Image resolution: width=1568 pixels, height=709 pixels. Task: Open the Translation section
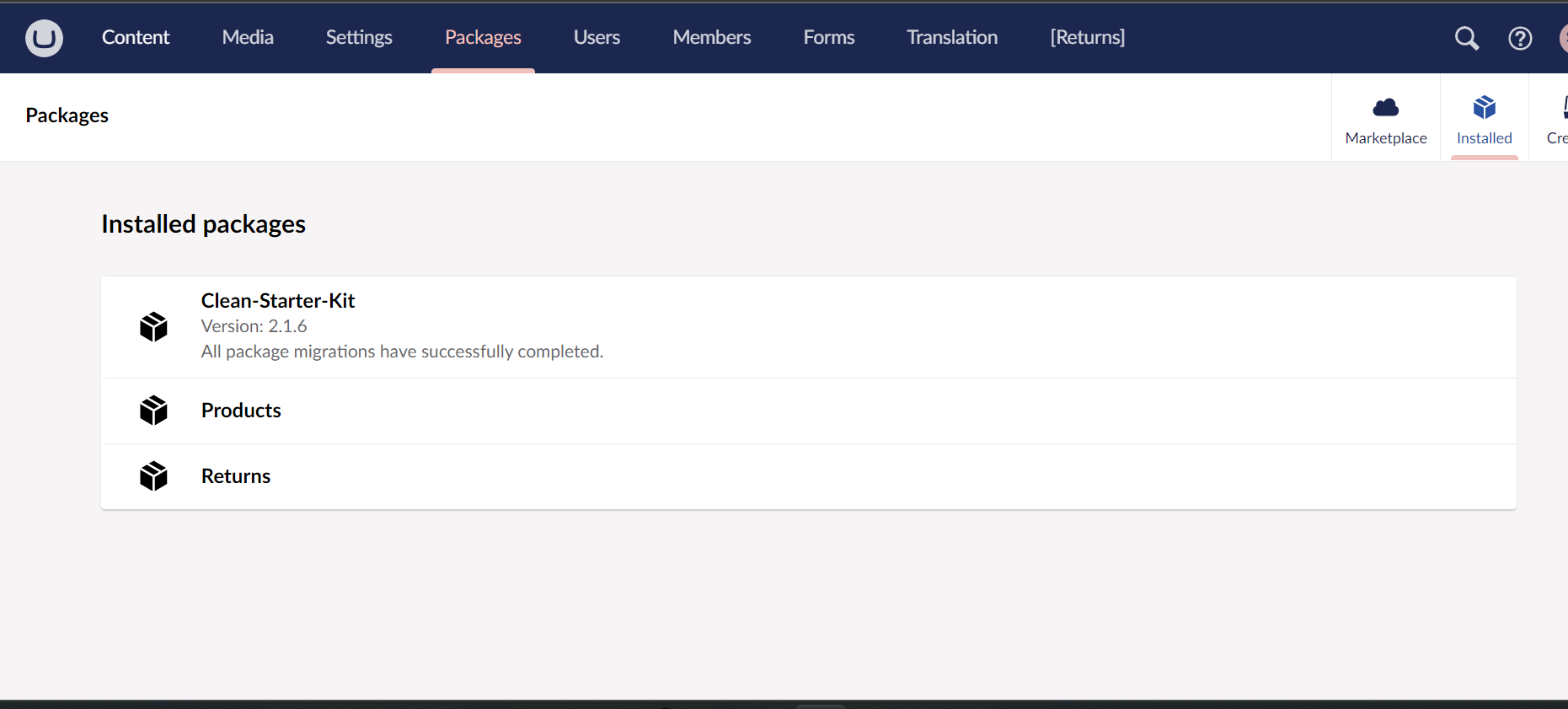point(952,37)
